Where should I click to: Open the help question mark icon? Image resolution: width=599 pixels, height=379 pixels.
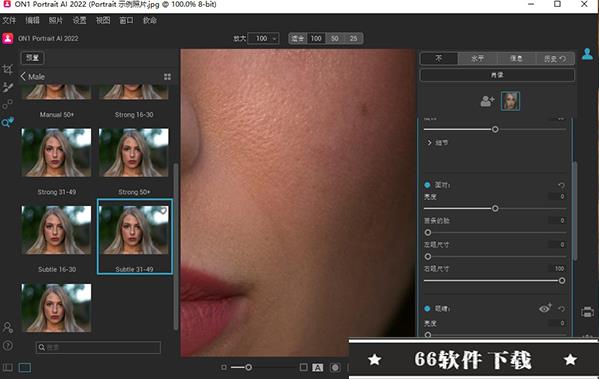pyautogui.click(x=8, y=345)
